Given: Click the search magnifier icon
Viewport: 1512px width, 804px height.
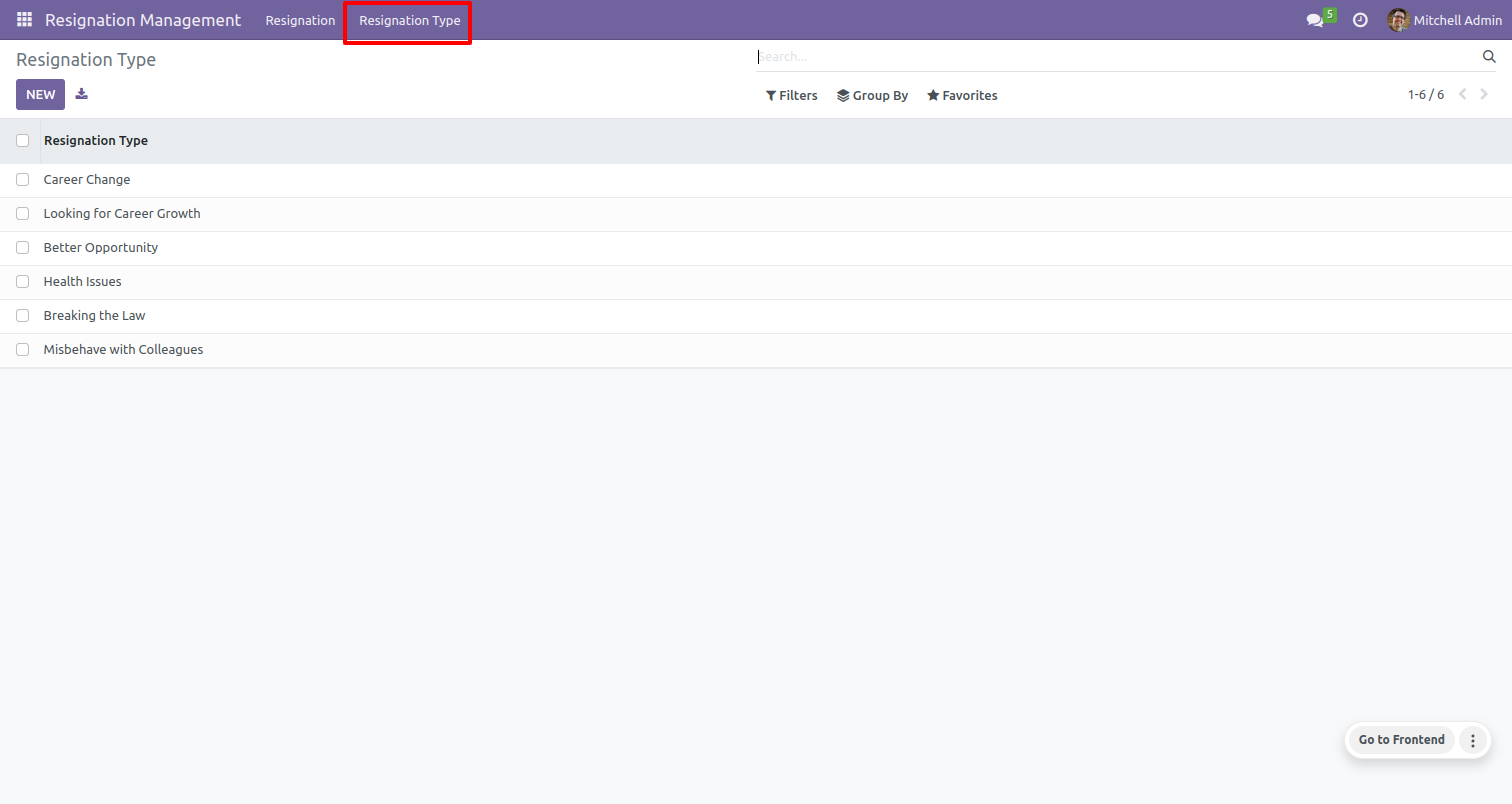Looking at the screenshot, I should pos(1489,57).
